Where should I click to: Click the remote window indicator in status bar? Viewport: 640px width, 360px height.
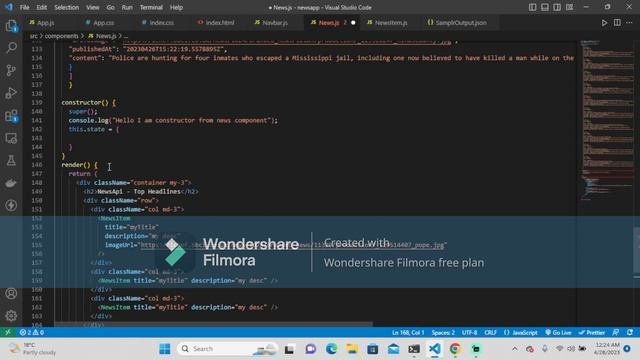(8, 332)
